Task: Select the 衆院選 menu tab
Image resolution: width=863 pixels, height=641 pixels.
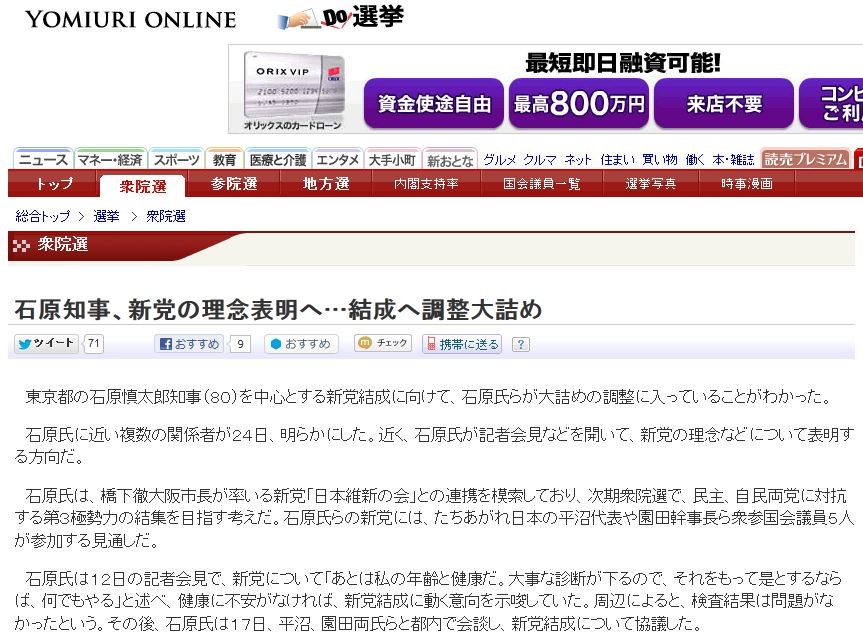Action: tap(143, 186)
